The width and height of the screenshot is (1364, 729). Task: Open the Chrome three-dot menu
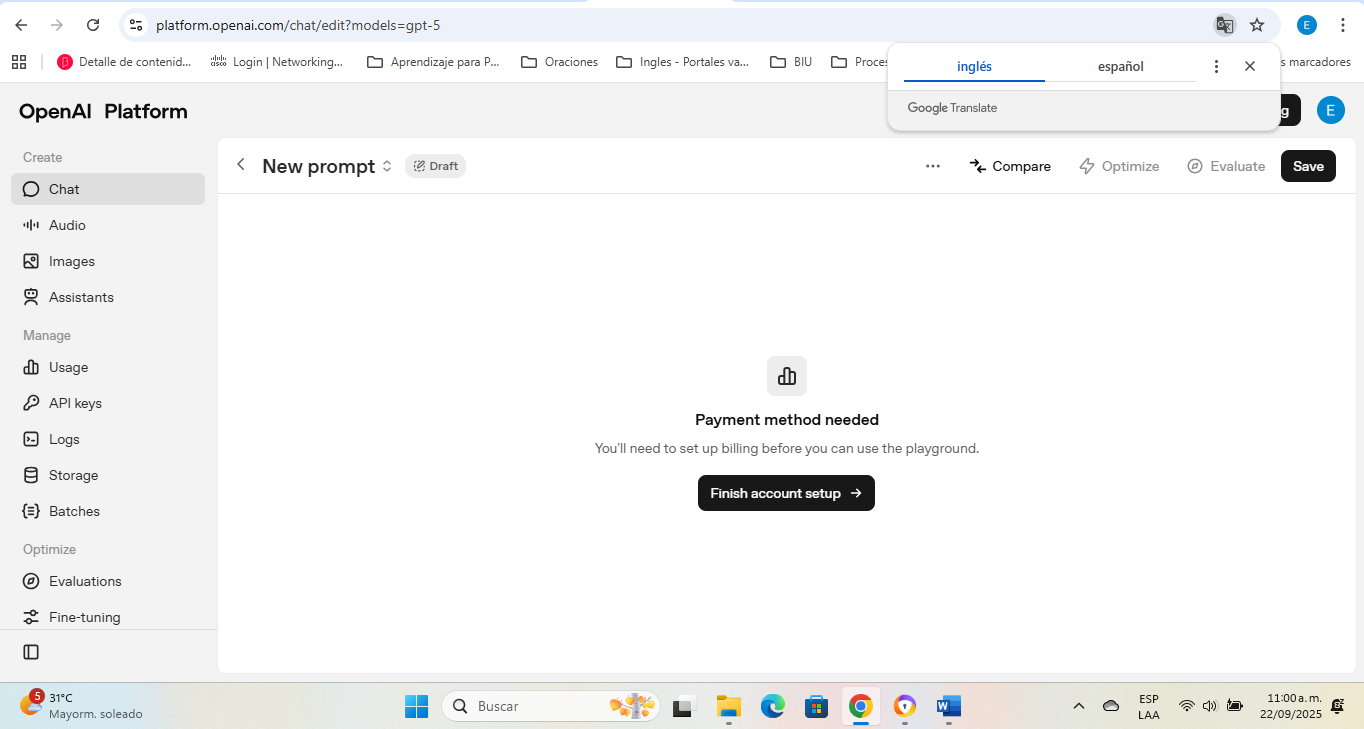coord(1342,25)
